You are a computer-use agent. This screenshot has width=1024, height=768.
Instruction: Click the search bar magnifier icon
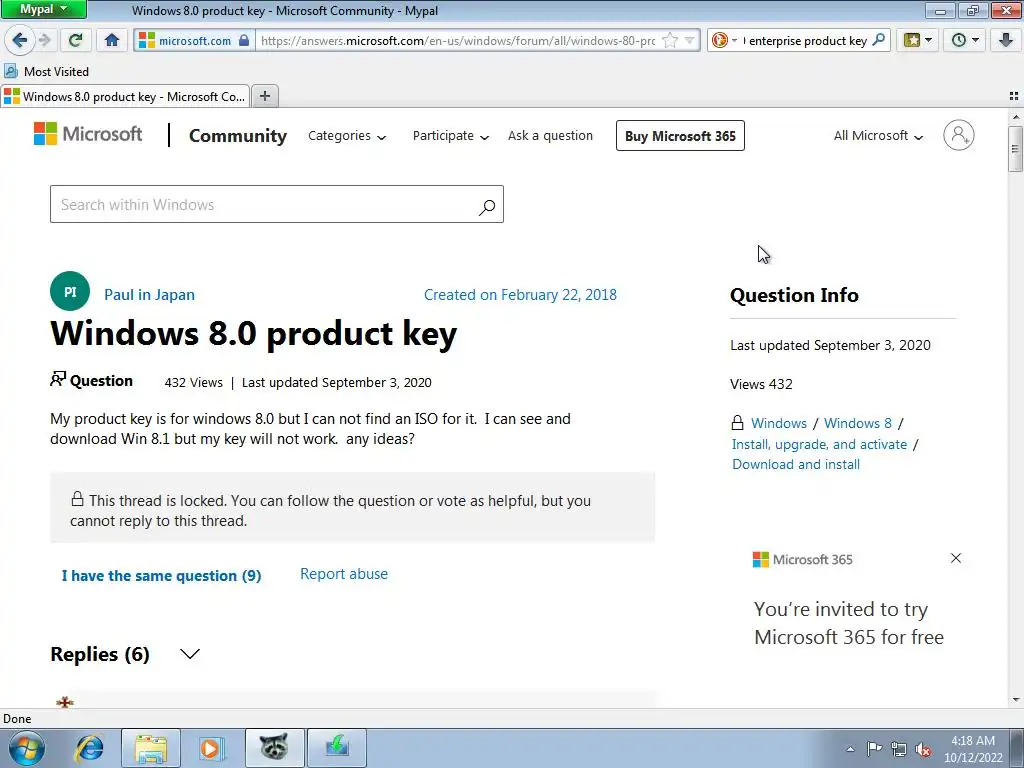pos(879,40)
